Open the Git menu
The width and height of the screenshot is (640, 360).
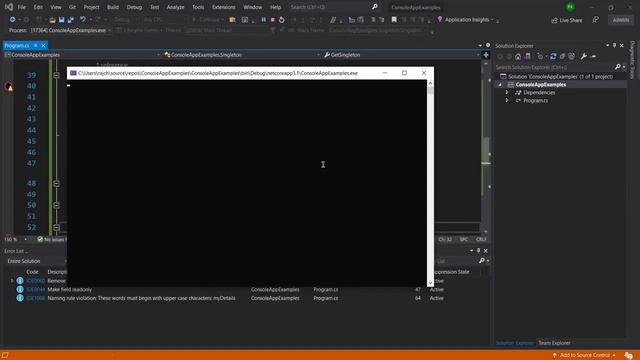[72, 7]
